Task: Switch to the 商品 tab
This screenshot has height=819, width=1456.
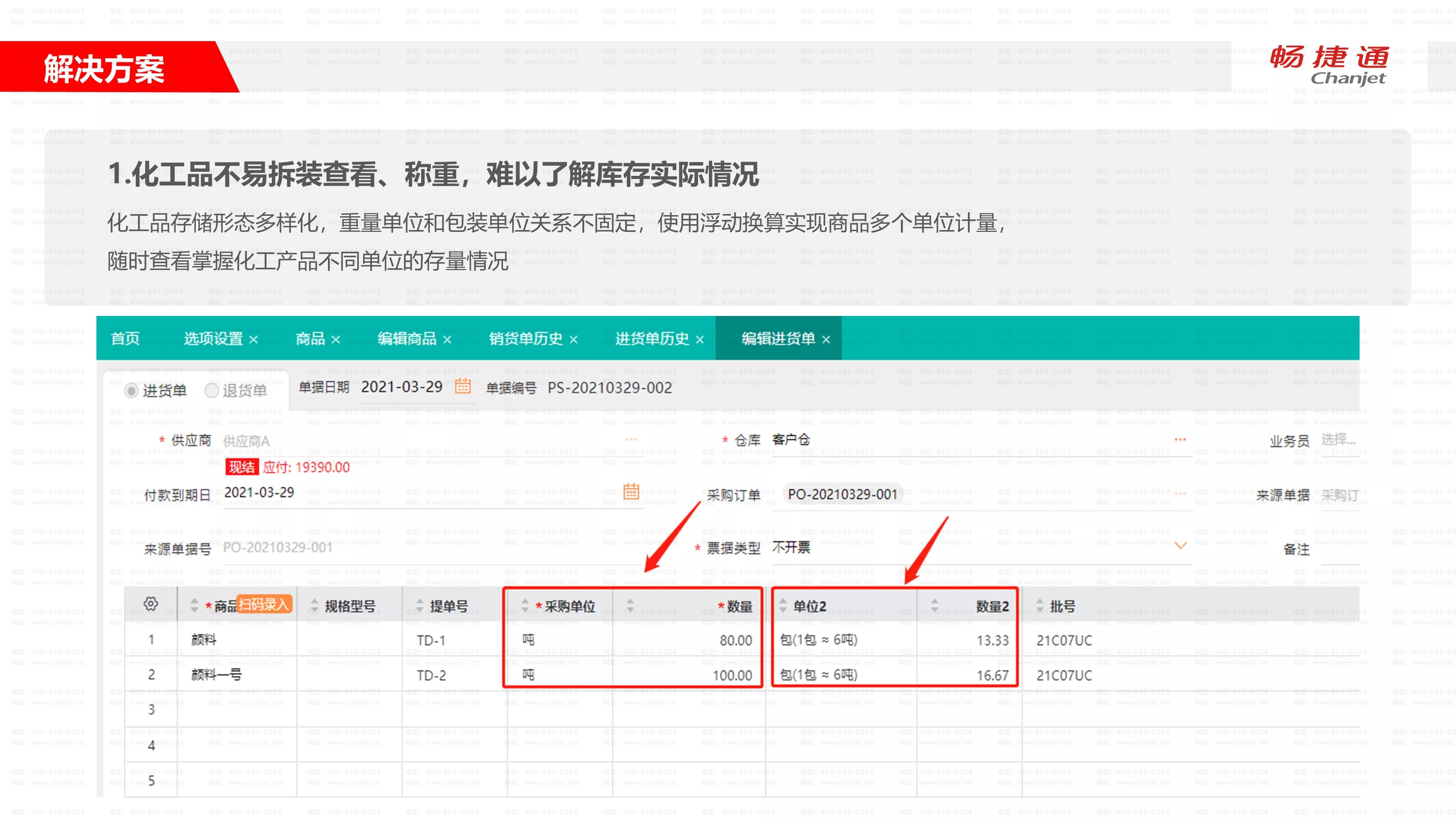Action: click(310, 339)
